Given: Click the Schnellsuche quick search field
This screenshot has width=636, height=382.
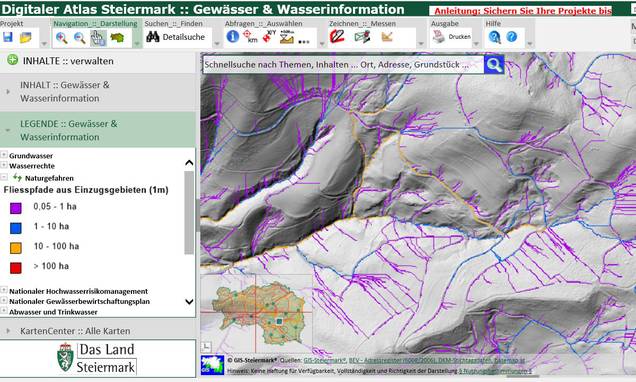Looking at the screenshot, I should [x=343, y=64].
